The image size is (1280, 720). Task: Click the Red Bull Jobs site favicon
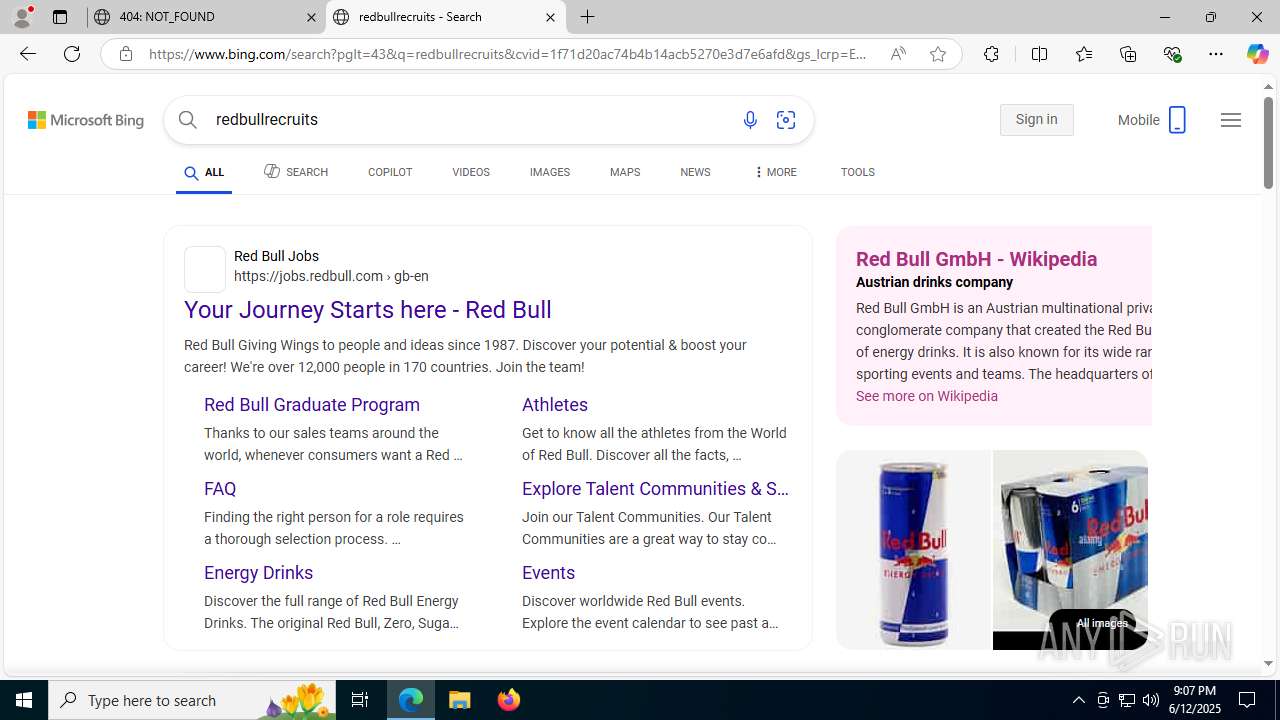[x=205, y=268]
